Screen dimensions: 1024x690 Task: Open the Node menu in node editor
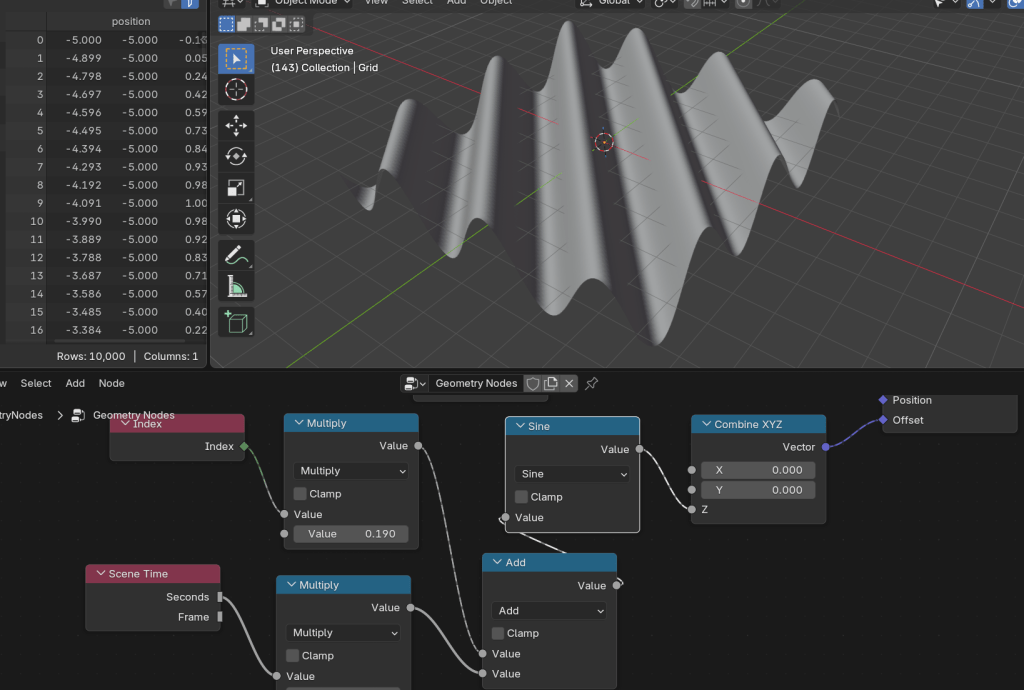(111, 383)
